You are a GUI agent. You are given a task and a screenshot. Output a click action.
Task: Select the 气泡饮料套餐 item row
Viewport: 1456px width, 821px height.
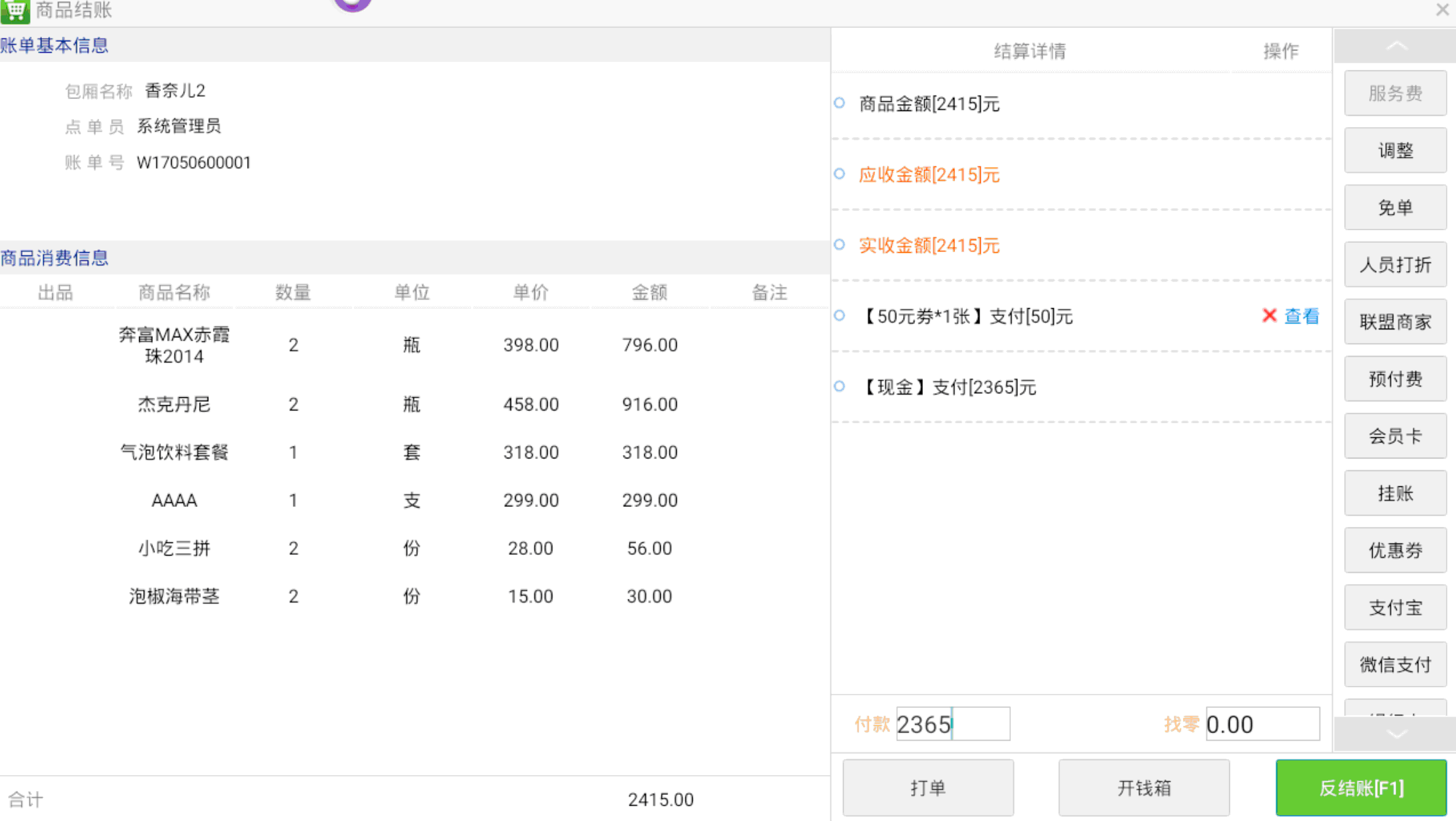point(415,452)
